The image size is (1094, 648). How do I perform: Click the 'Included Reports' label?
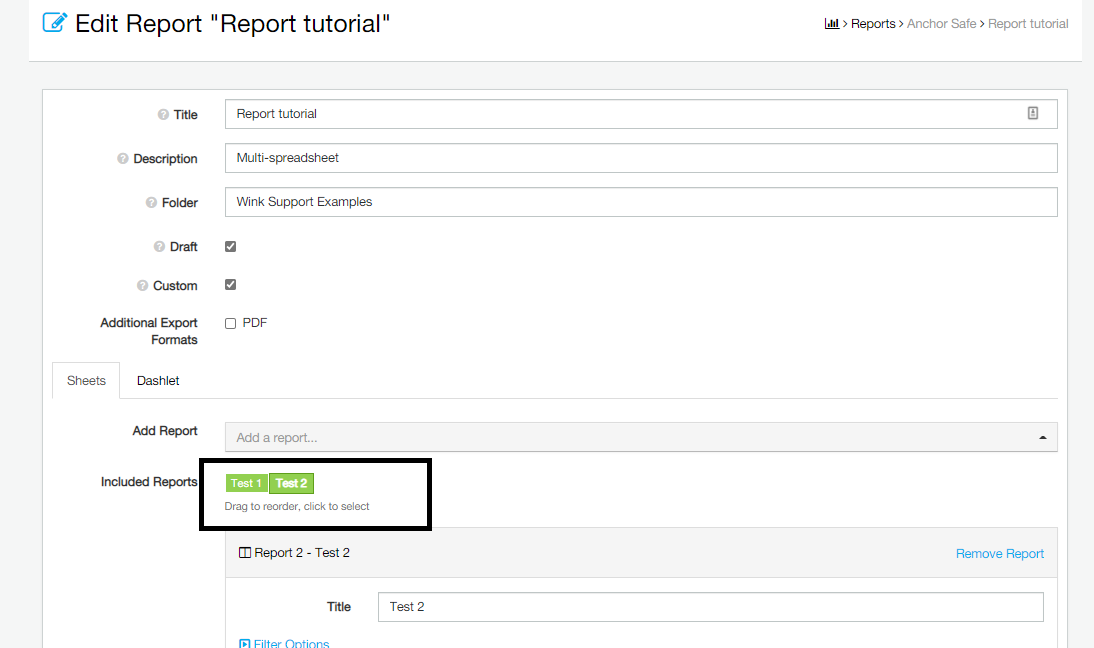tap(149, 482)
